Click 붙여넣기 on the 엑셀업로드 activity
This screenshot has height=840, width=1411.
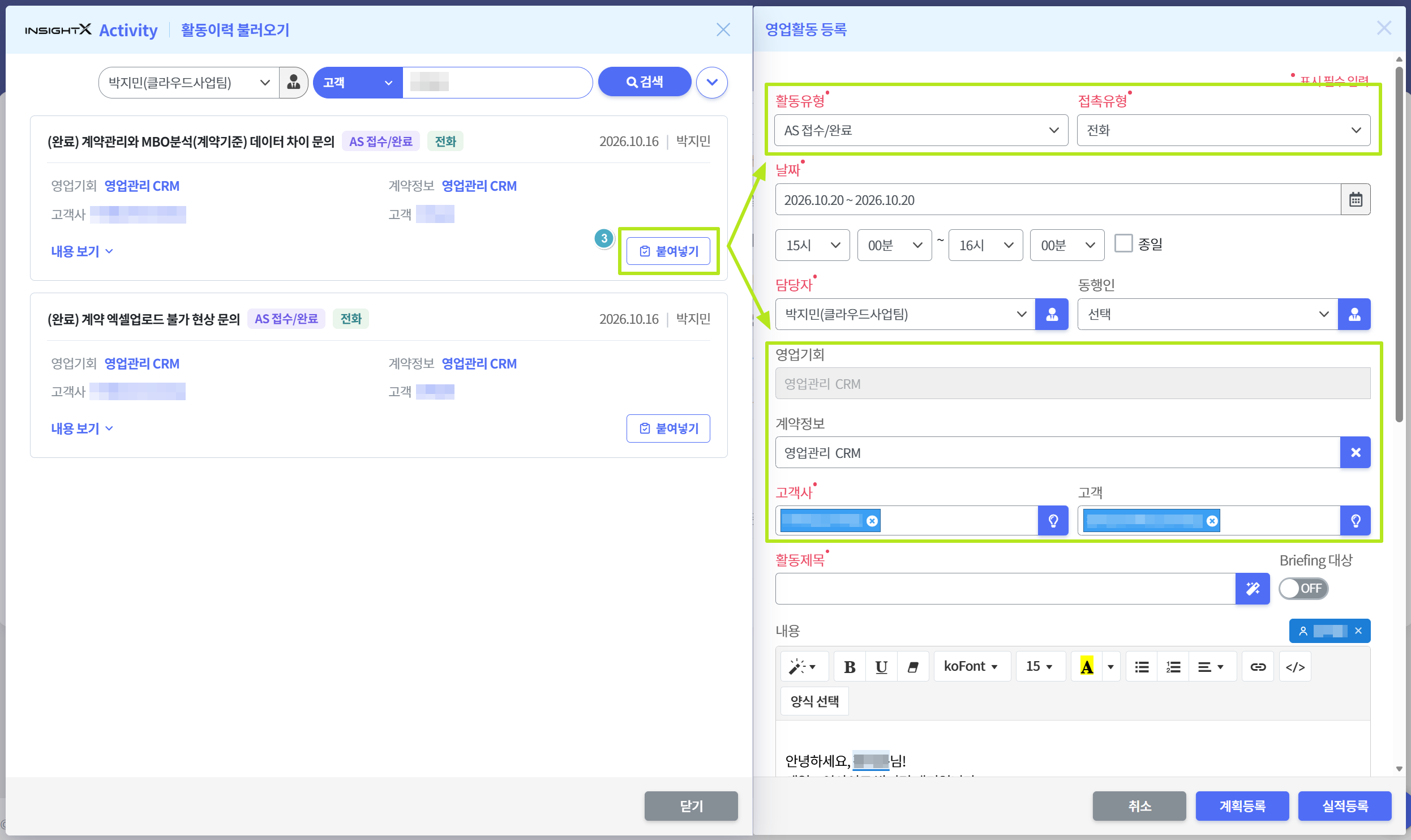click(668, 428)
